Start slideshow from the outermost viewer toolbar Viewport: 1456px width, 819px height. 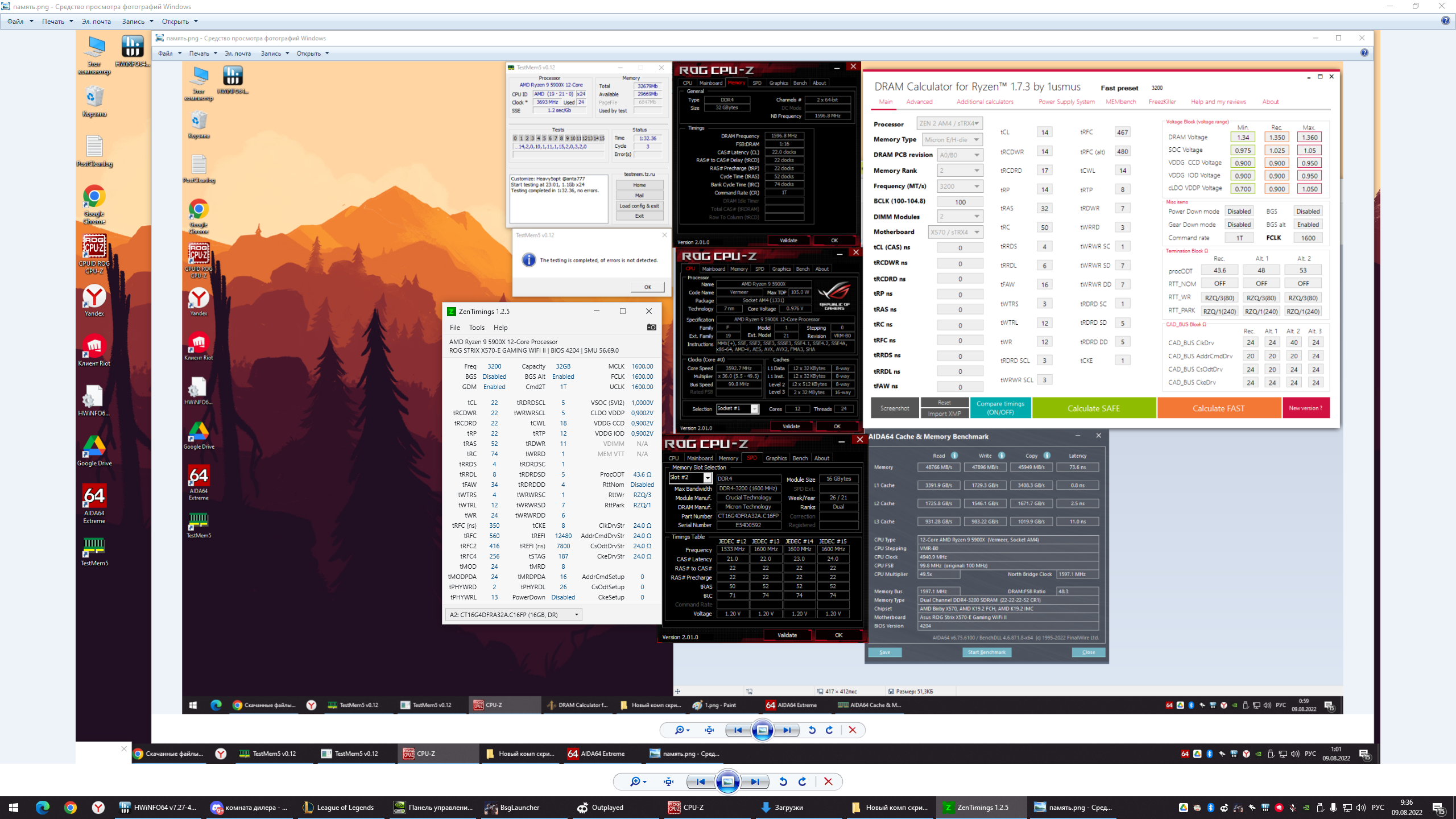pos(727,782)
